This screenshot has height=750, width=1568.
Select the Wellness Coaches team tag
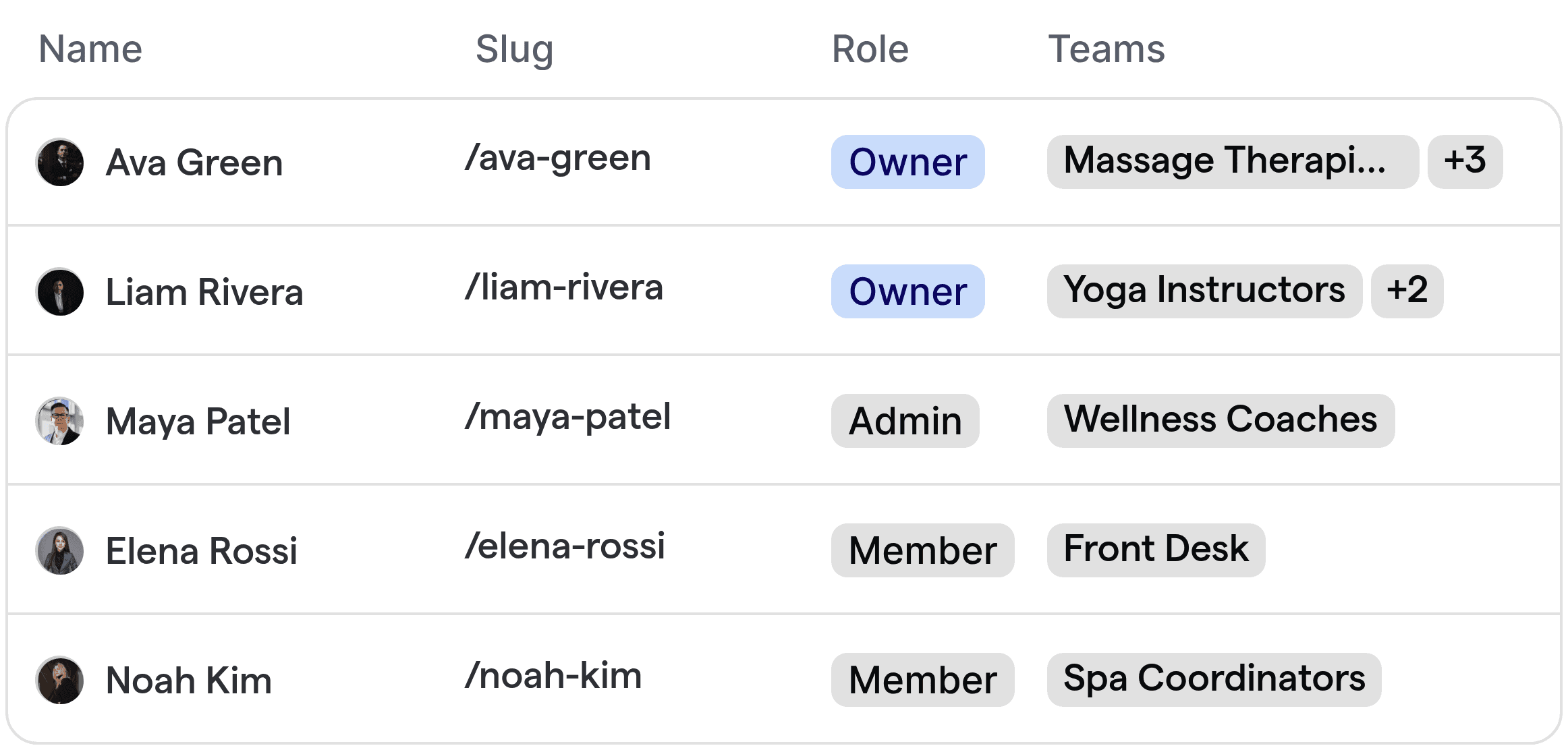coord(1220,420)
